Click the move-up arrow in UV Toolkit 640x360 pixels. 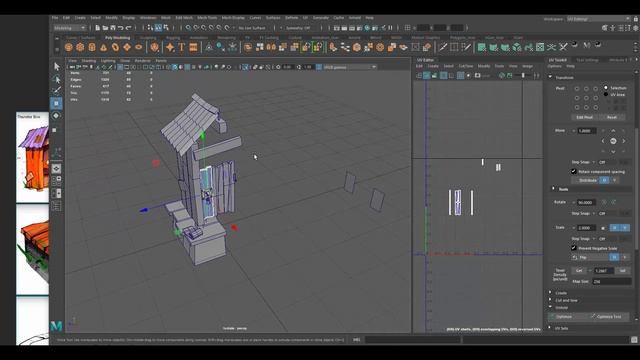pyautogui.click(x=613, y=131)
